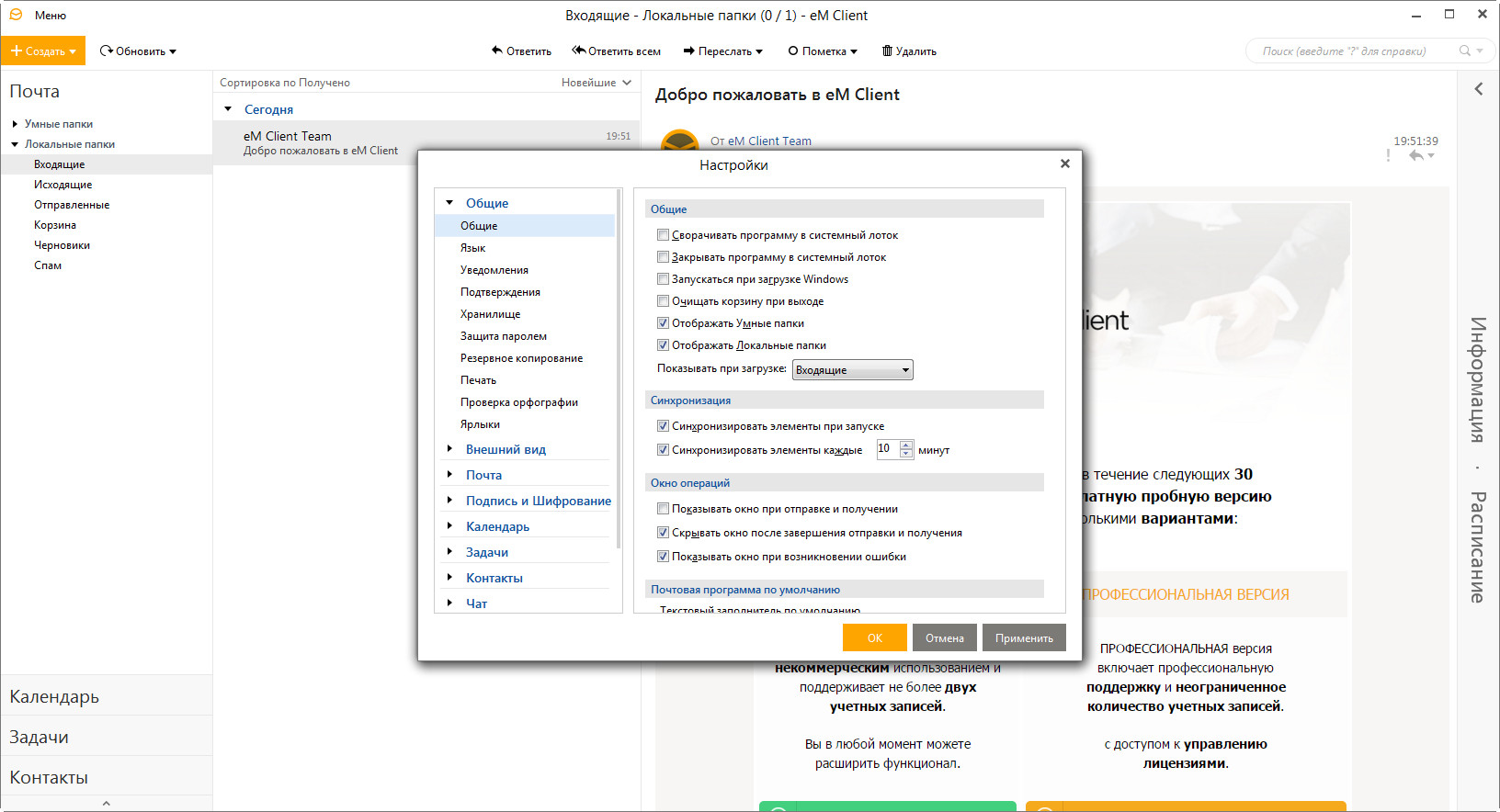This screenshot has height=812, width=1500.
Task: Select the Отправленные folder
Action: [72, 205]
